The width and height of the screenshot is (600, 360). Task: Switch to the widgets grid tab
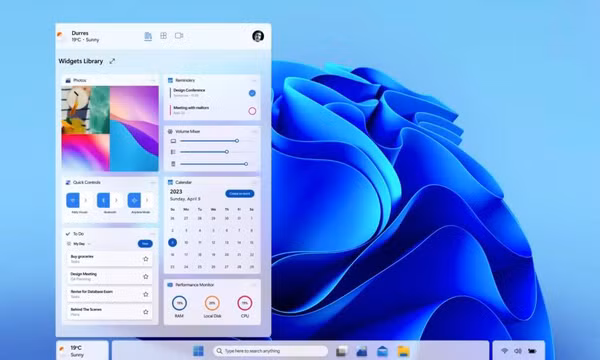(163, 36)
